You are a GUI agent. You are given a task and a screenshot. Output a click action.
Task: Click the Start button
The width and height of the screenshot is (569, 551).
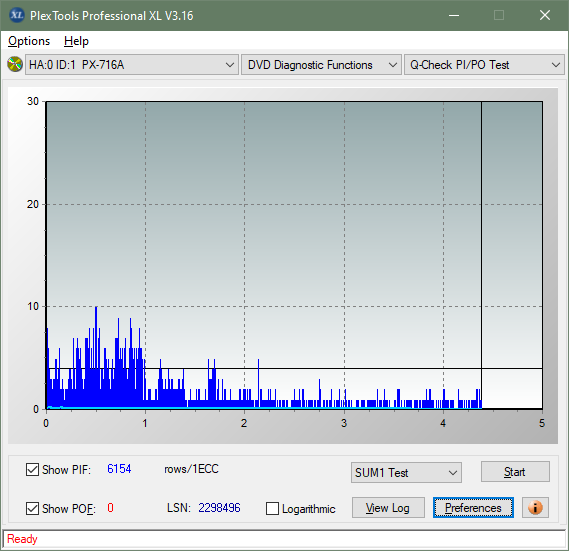click(515, 472)
